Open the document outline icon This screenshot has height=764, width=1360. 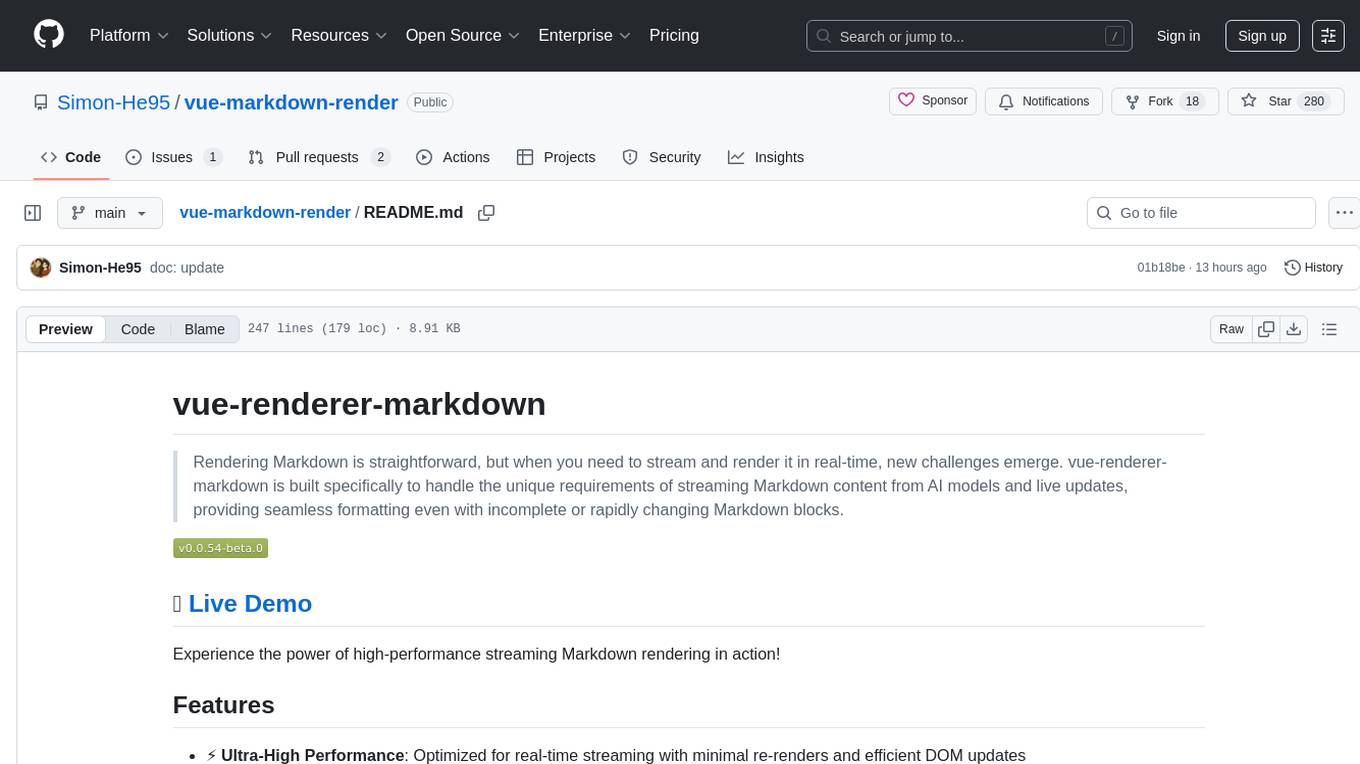pyautogui.click(x=1329, y=329)
